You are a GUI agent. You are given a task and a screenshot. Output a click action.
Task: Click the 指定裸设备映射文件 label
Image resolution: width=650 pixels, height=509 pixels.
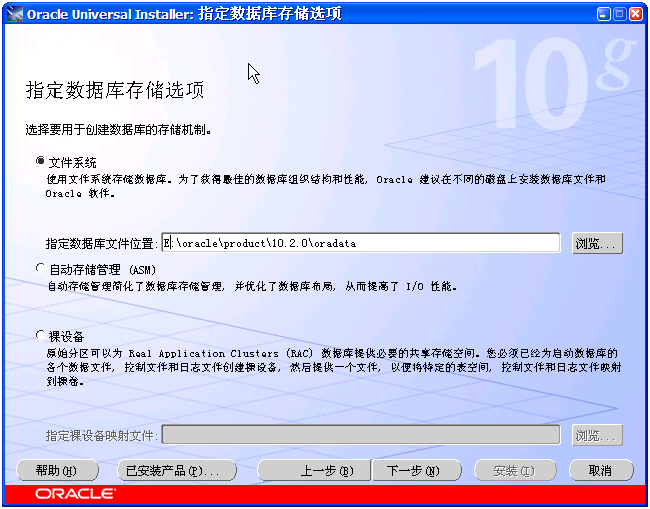click(x=102, y=436)
